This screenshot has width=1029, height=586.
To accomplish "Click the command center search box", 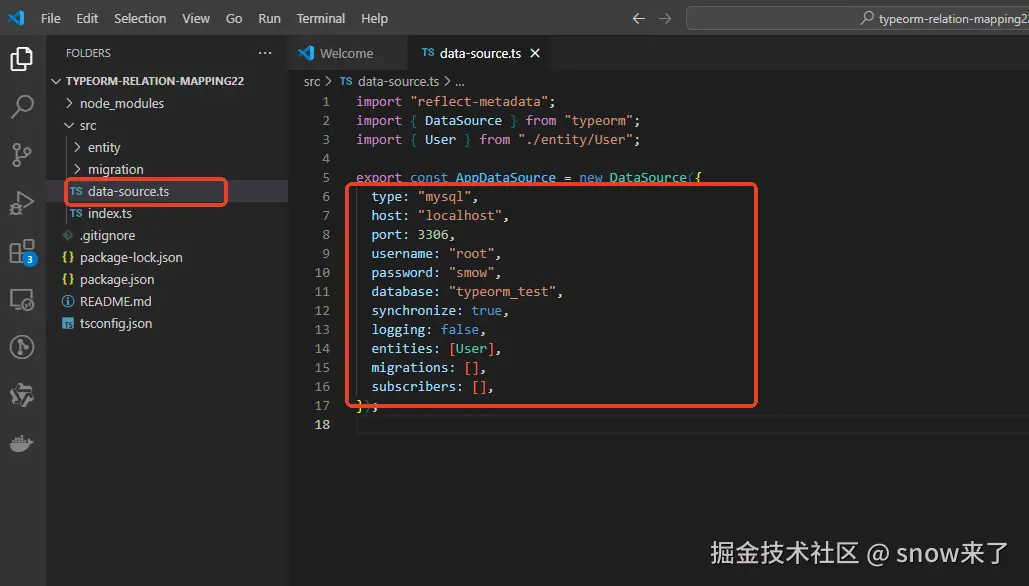I will [857, 18].
